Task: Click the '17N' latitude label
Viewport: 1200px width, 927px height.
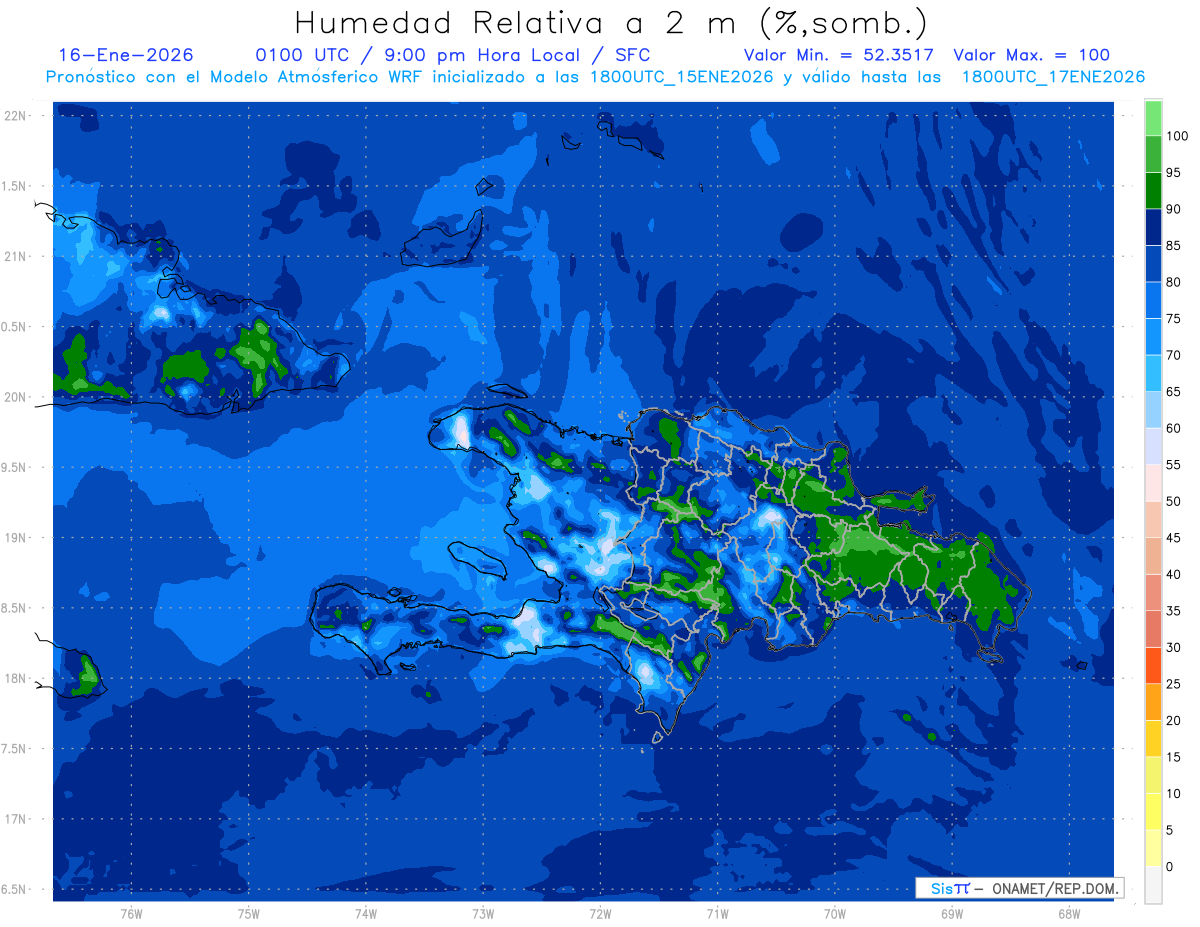Action: (15, 819)
